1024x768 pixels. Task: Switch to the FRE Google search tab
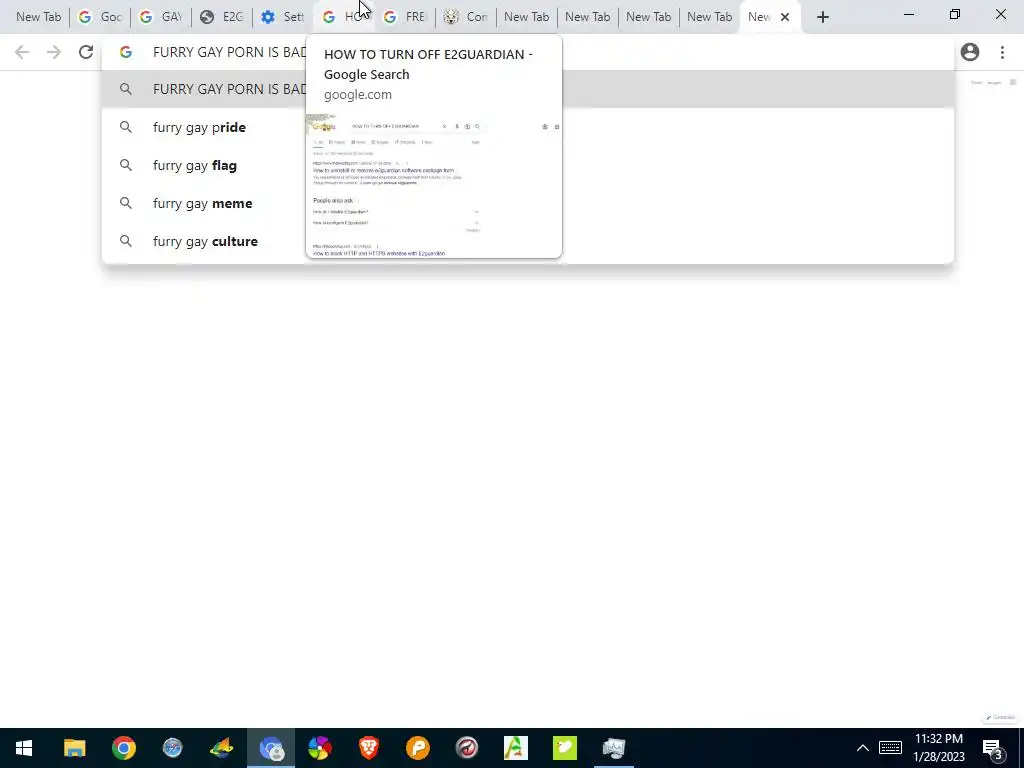405,17
